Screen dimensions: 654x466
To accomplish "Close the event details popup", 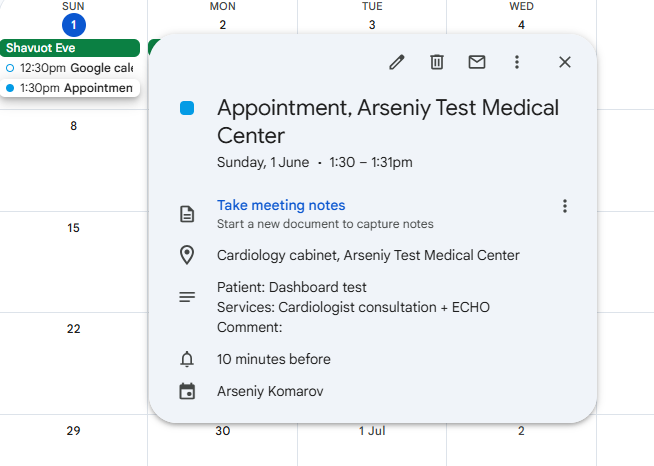I will (x=565, y=62).
